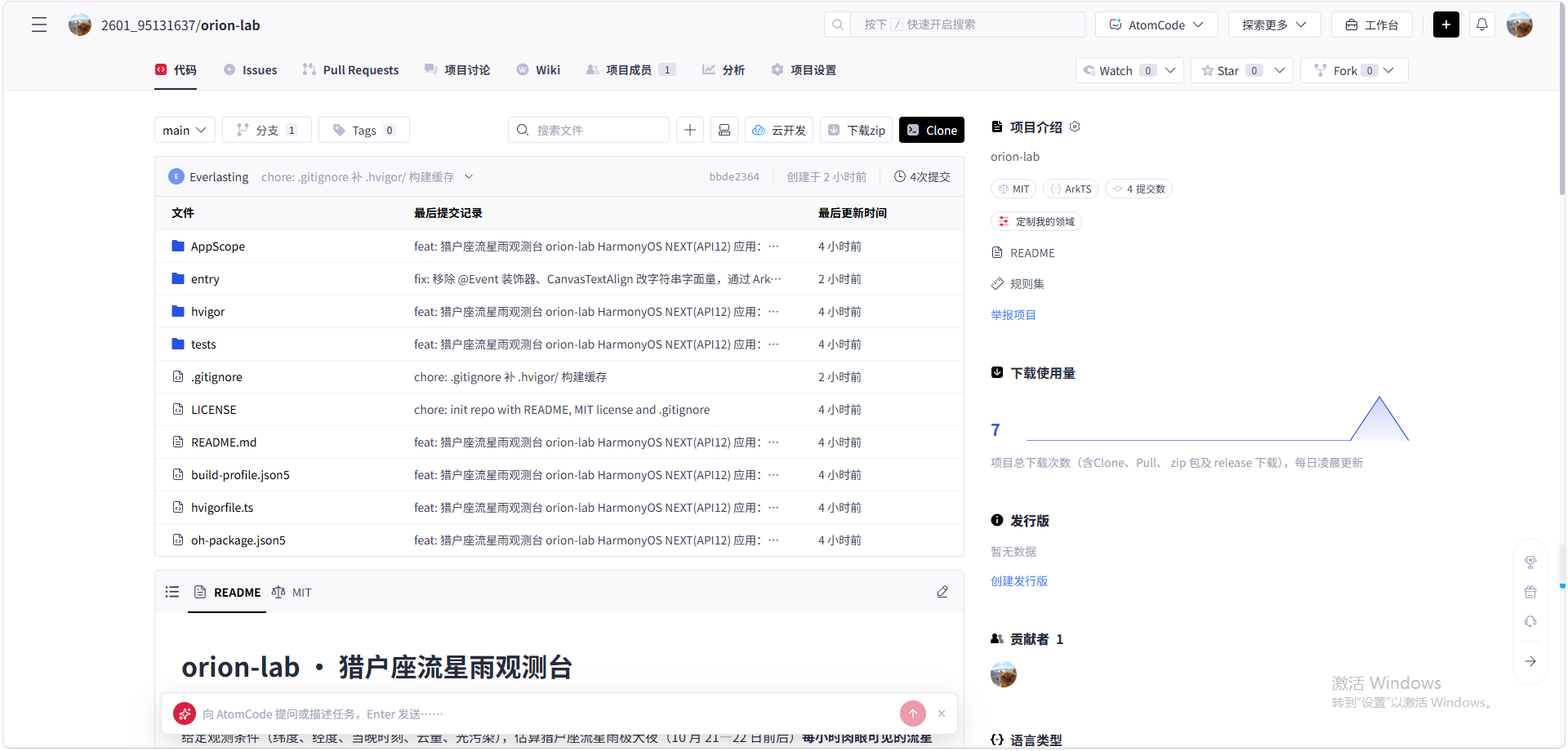1568x751 pixels.
Task: Expand the Watch options arrow
Action: point(1170,70)
